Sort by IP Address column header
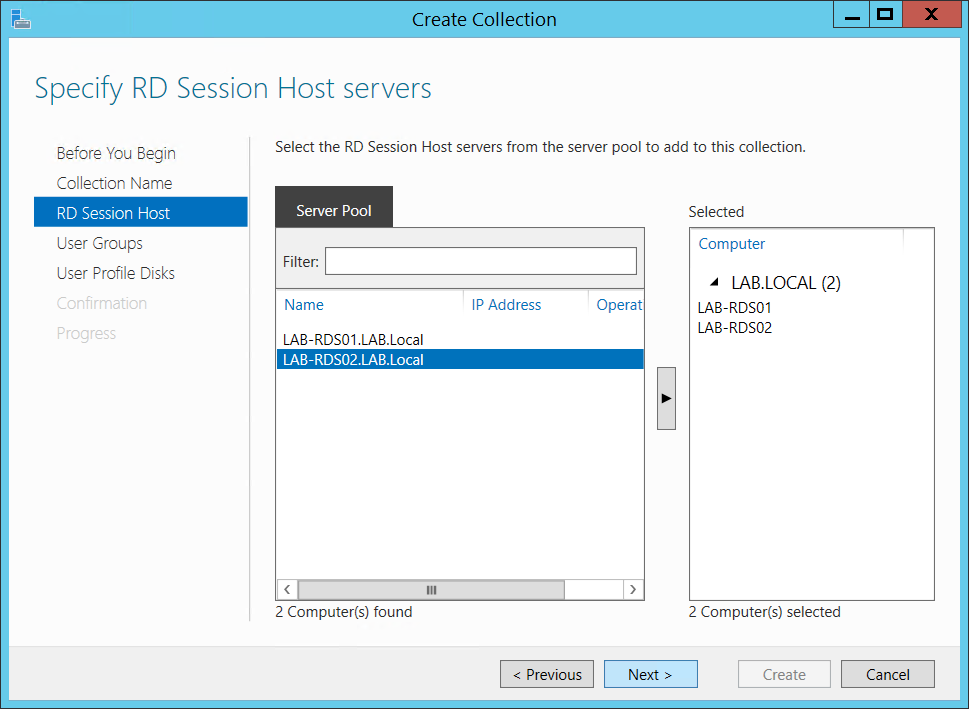 coord(506,305)
